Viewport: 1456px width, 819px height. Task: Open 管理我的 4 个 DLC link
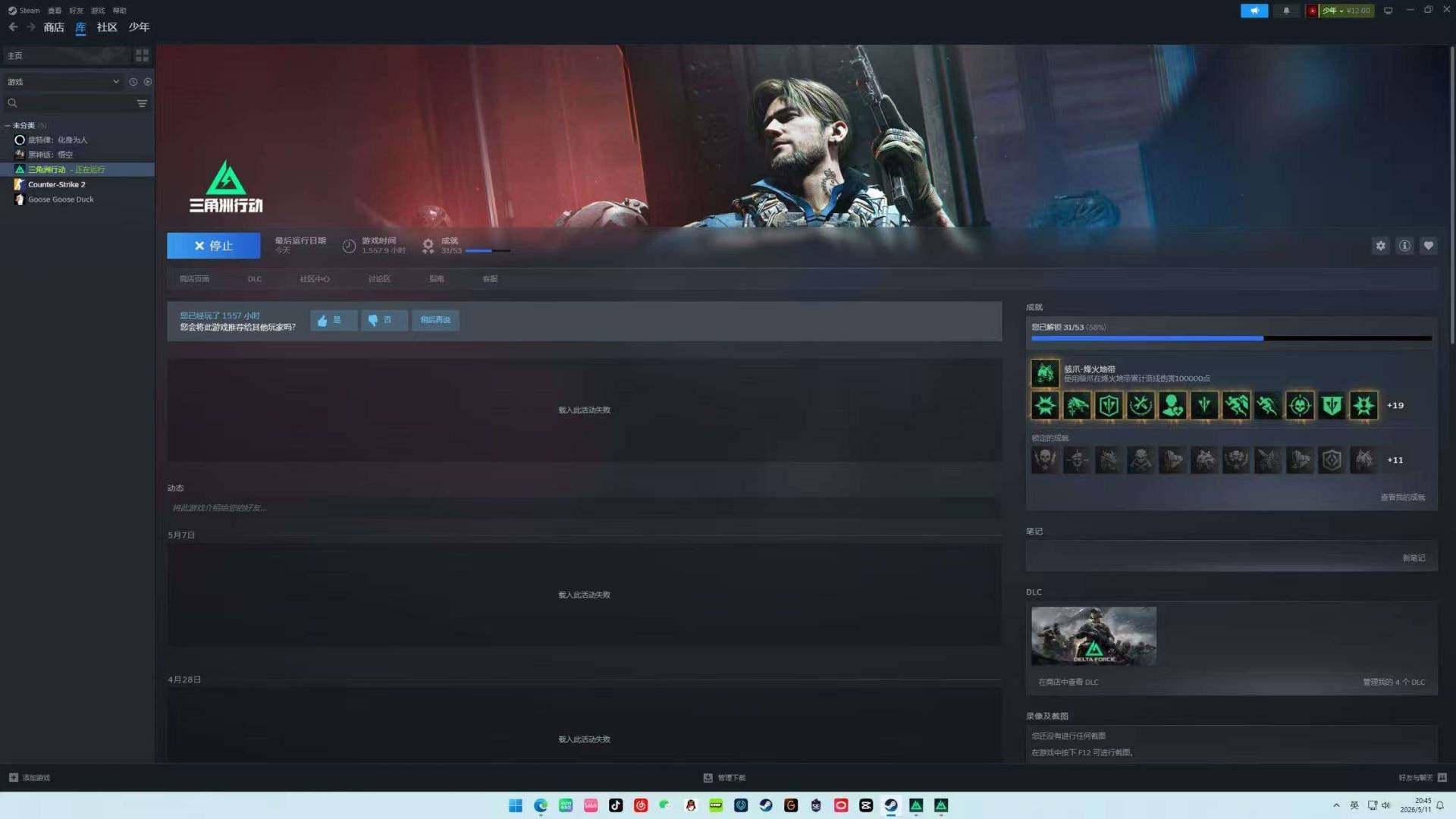[x=1394, y=682]
